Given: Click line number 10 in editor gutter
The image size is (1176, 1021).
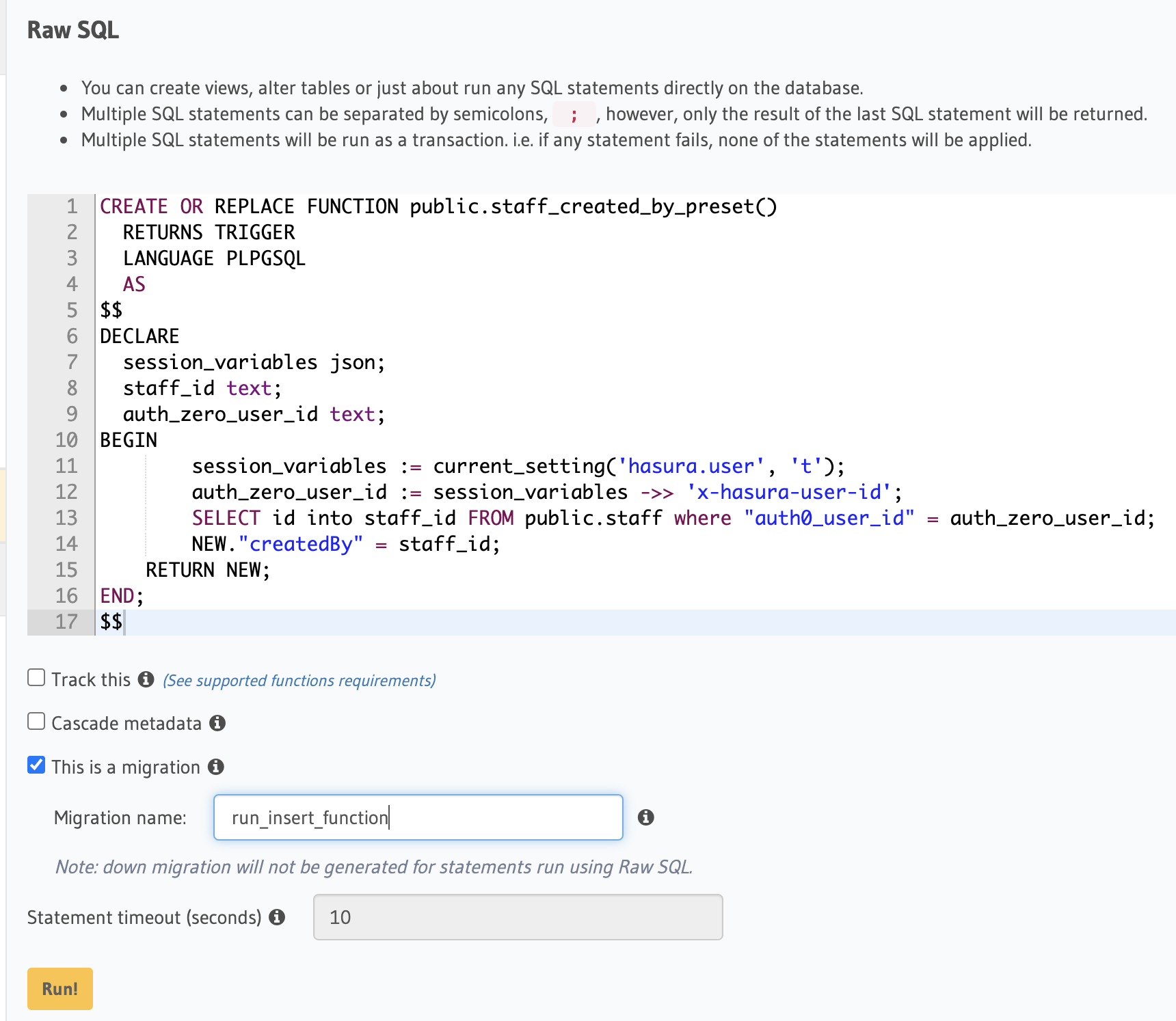Looking at the screenshot, I should pyautogui.click(x=66, y=440).
